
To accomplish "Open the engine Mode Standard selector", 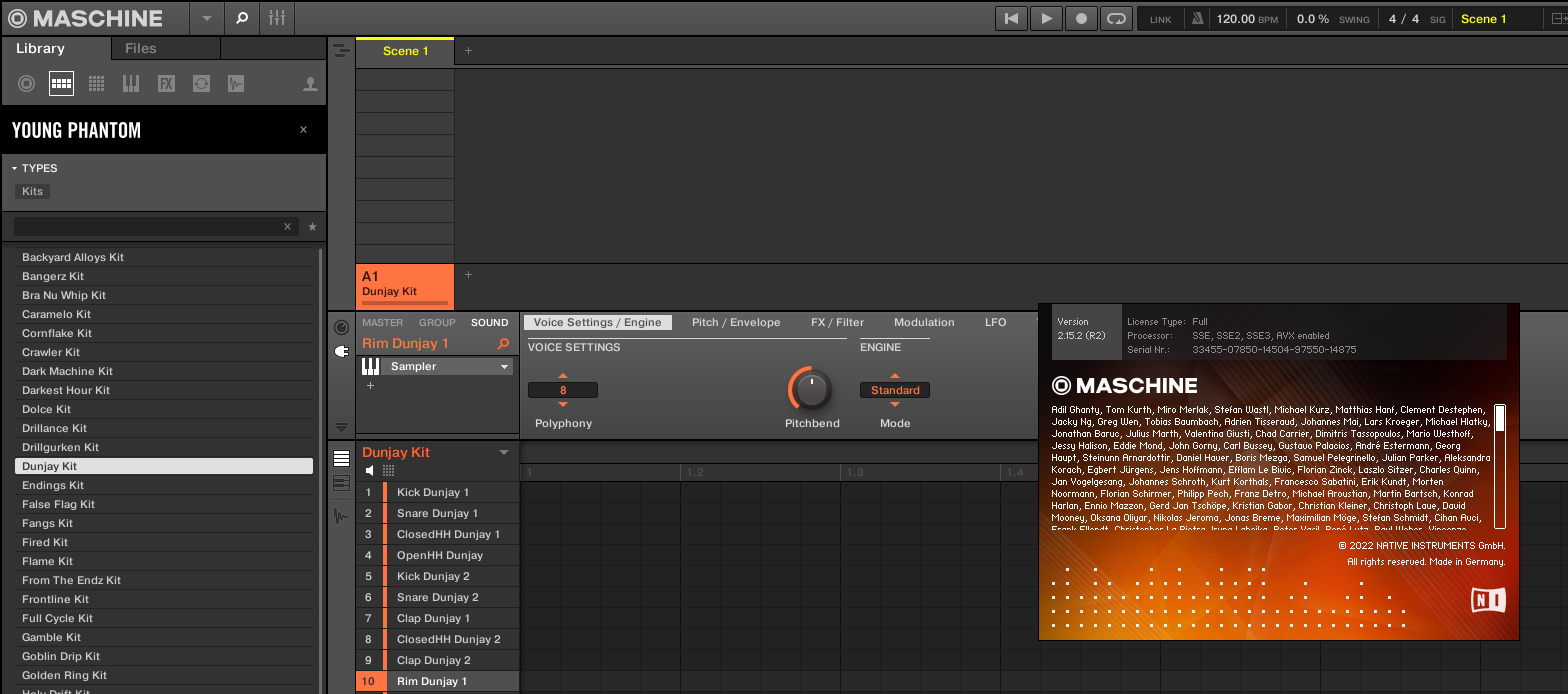I will click(x=895, y=390).
